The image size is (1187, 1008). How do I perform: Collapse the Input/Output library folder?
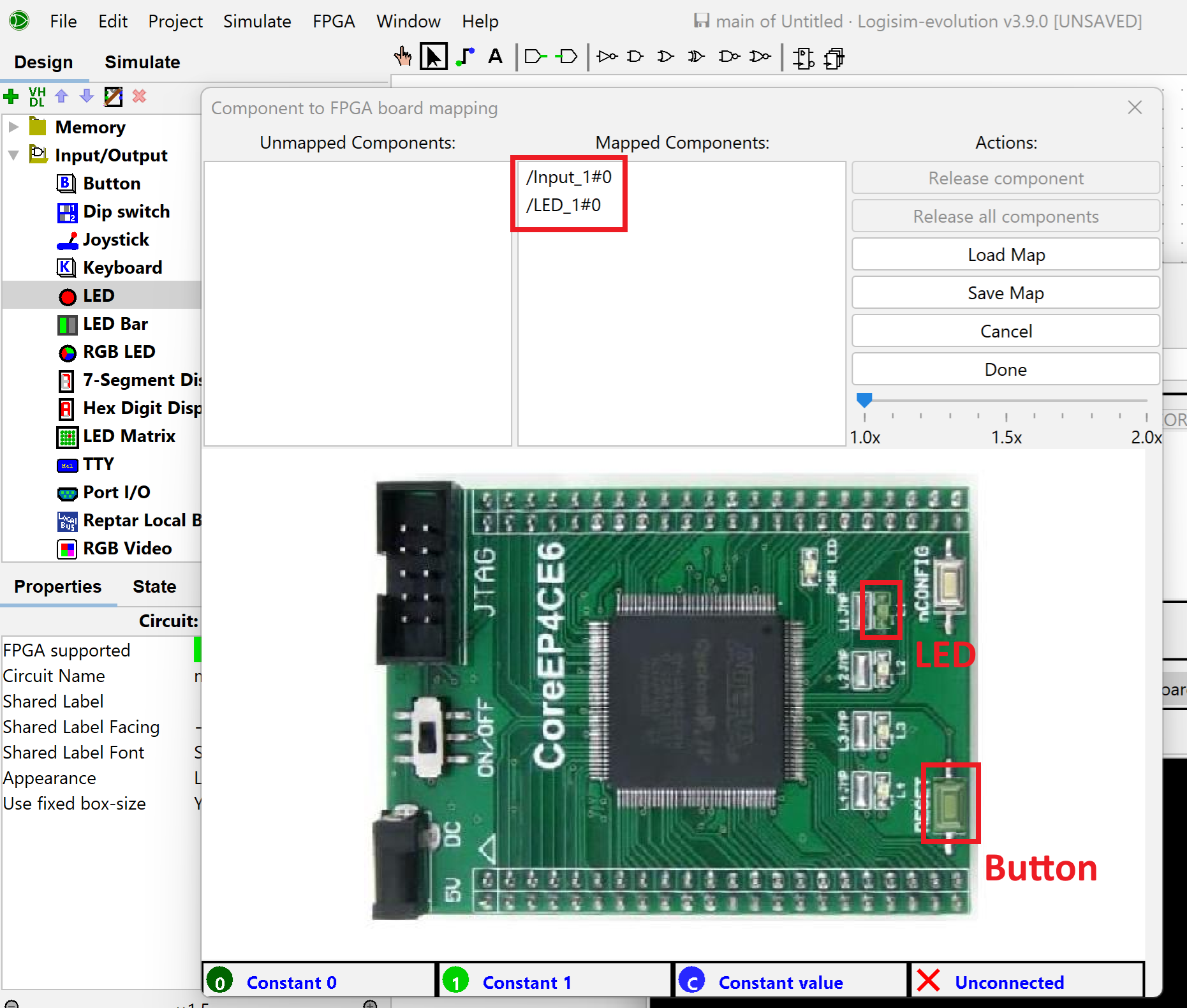(13, 155)
